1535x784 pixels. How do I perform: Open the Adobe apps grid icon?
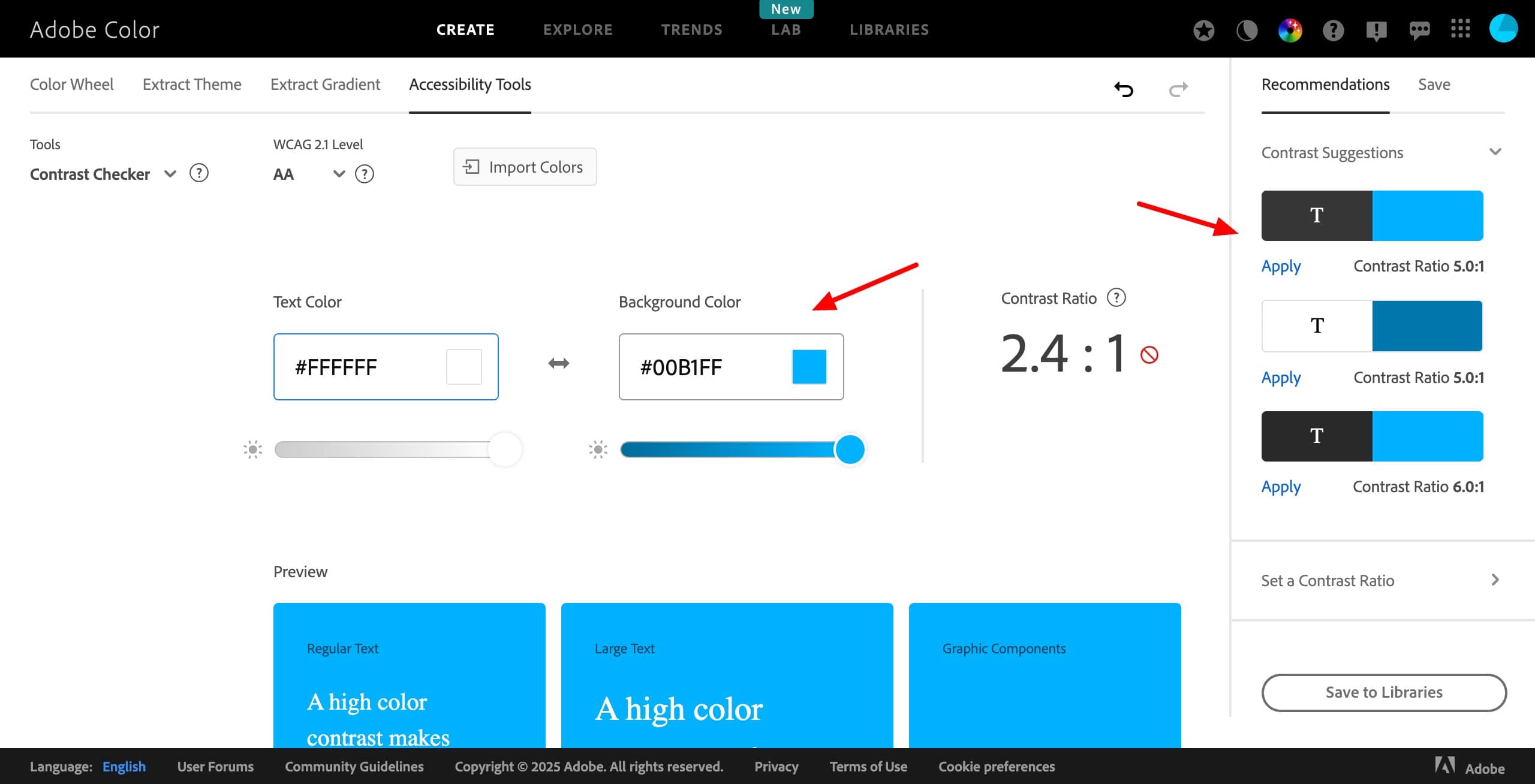pyautogui.click(x=1460, y=29)
